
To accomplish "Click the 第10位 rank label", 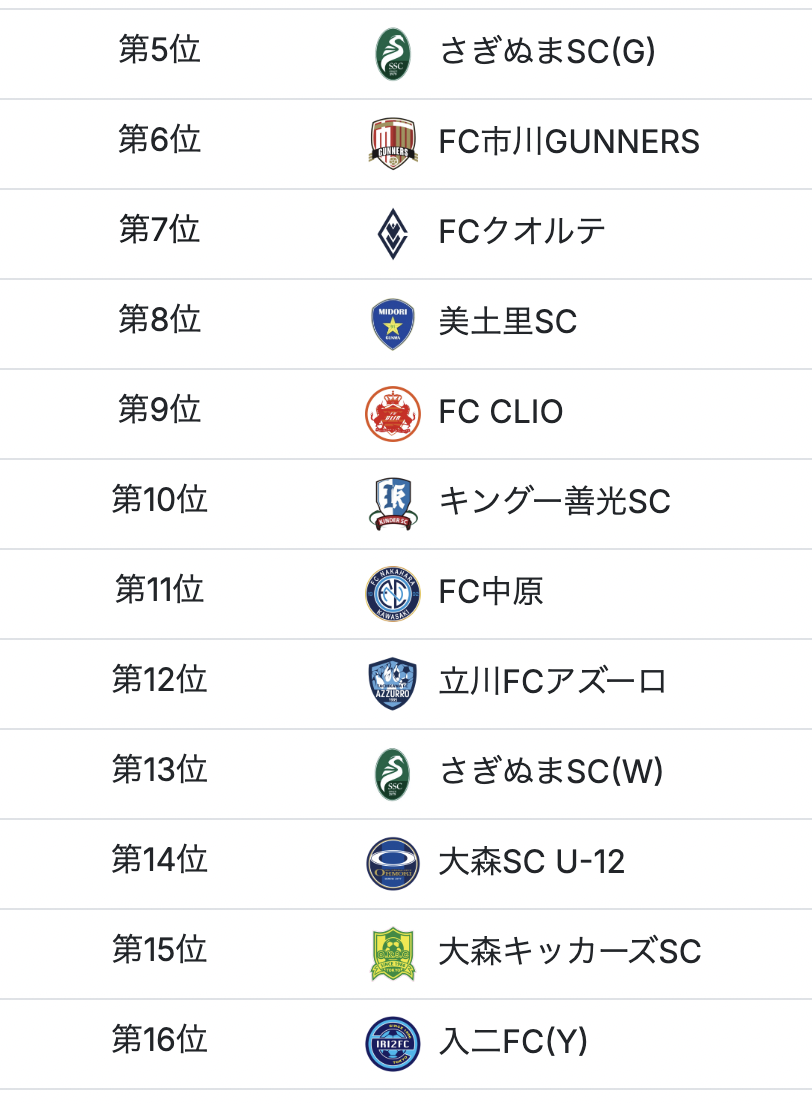I will [160, 500].
